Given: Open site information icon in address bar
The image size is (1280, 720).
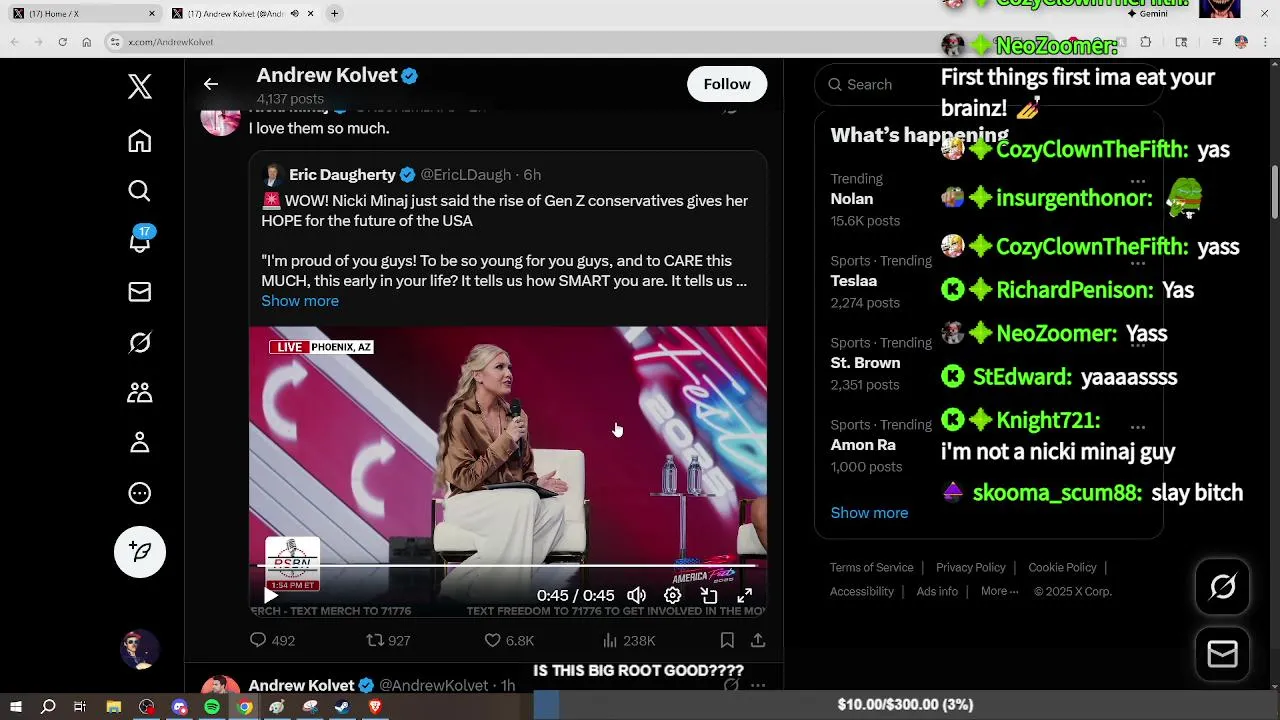Looking at the screenshot, I should [x=115, y=42].
